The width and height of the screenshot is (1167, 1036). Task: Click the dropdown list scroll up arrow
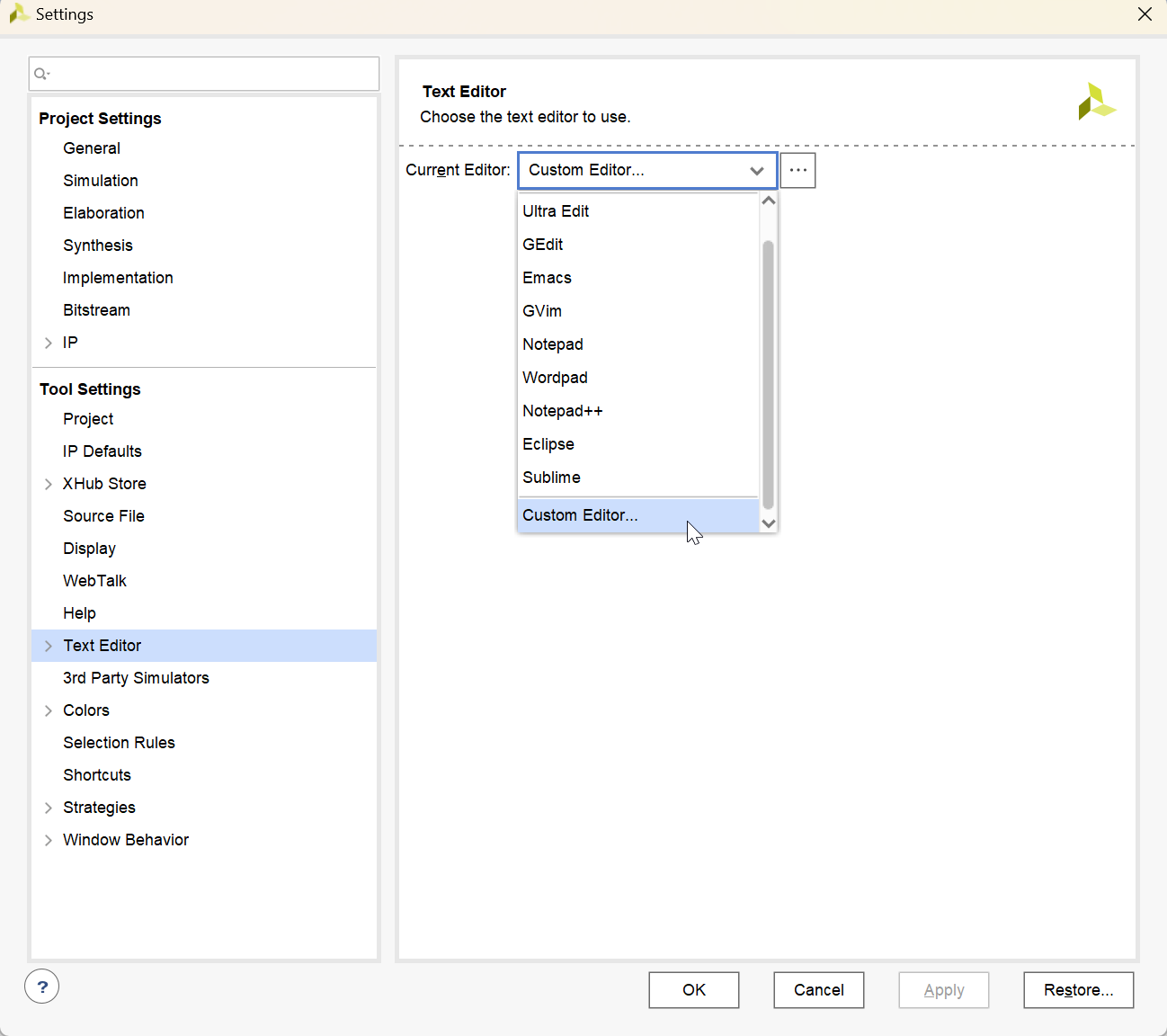(x=768, y=201)
